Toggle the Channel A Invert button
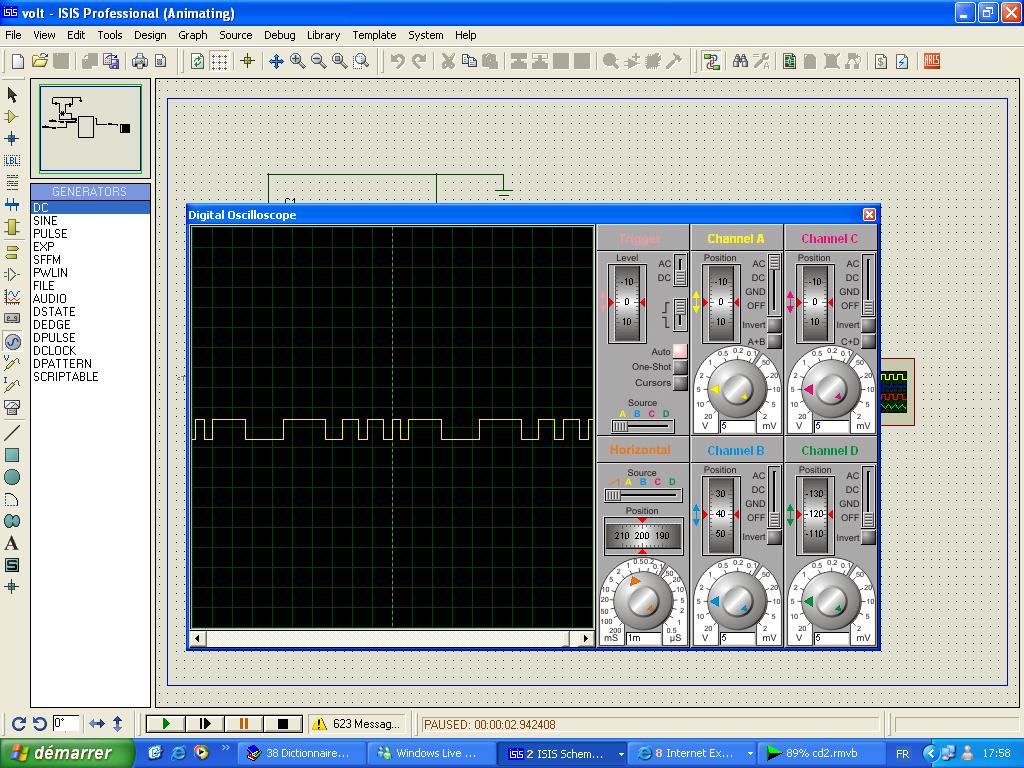Screen dimensions: 1024x768 coord(774,326)
